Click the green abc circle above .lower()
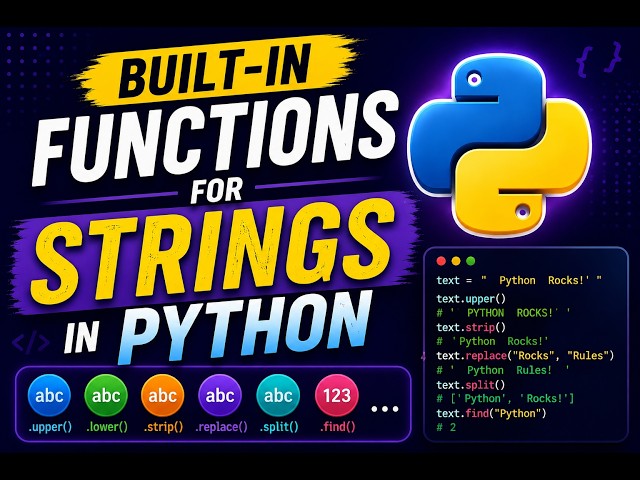 106,396
